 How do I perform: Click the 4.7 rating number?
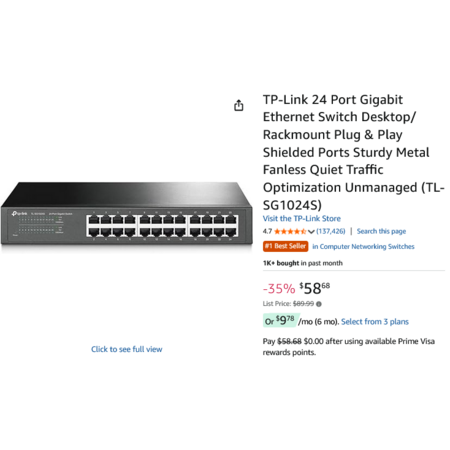[x=267, y=231]
